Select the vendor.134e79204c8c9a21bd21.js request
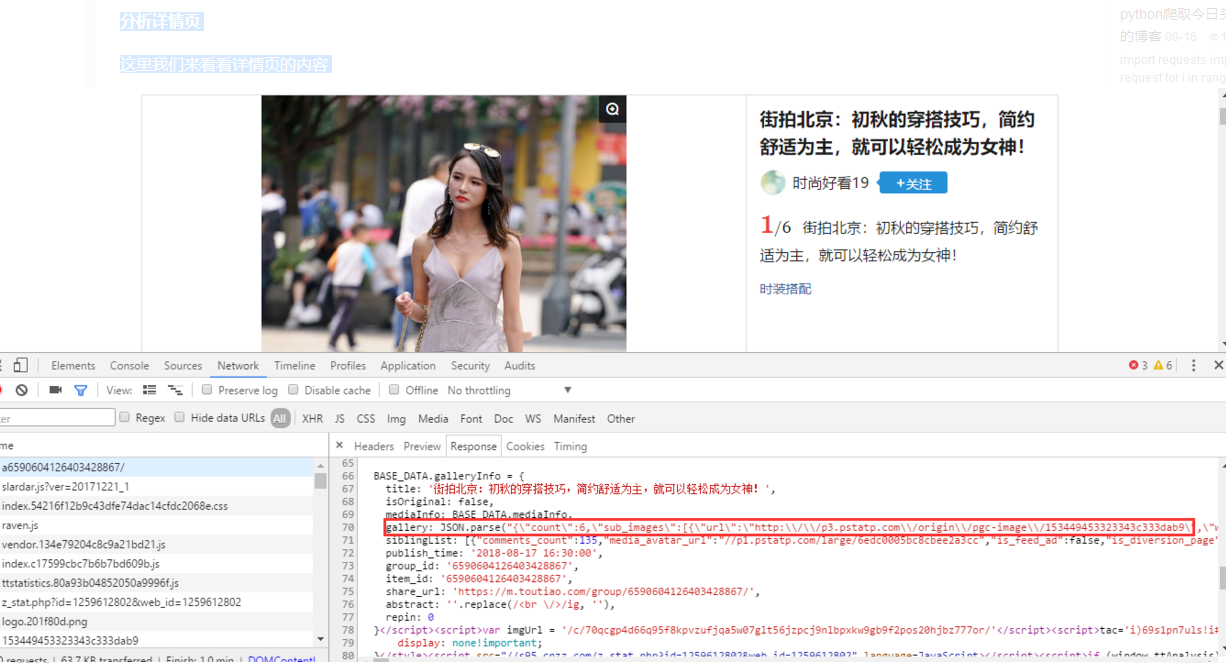 [x=157, y=544]
